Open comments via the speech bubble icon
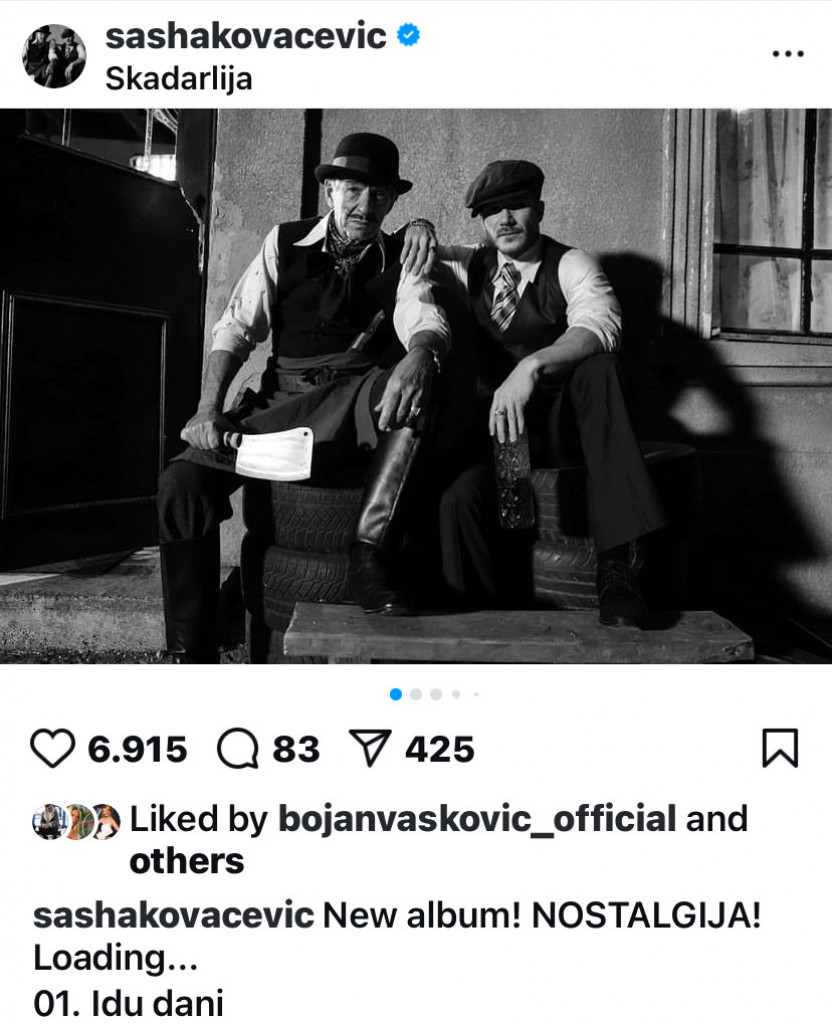Viewport: 832px width, 1024px height. (238, 749)
